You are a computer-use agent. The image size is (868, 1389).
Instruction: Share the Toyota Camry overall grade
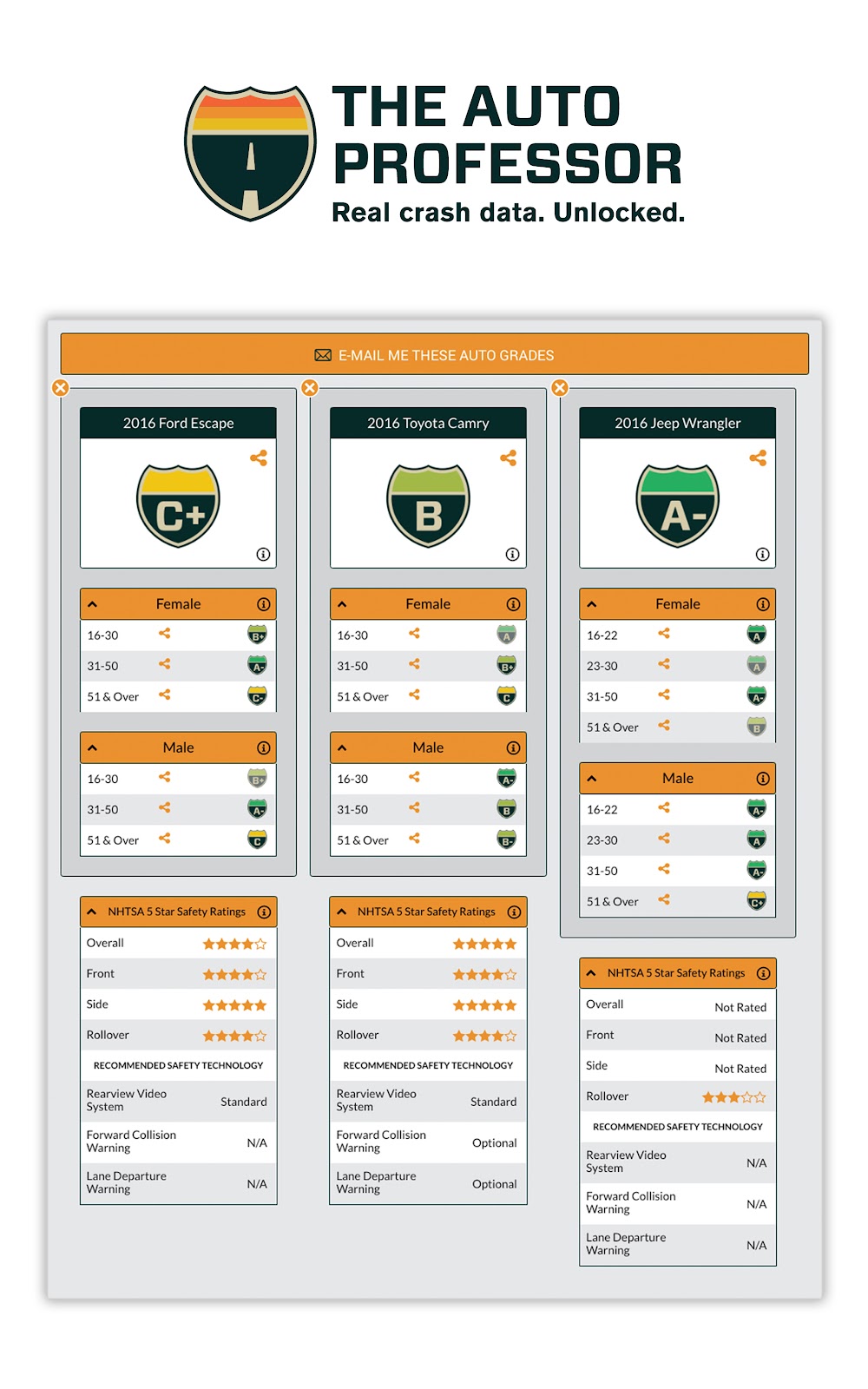pyautogui.click(x=509, y=458)
